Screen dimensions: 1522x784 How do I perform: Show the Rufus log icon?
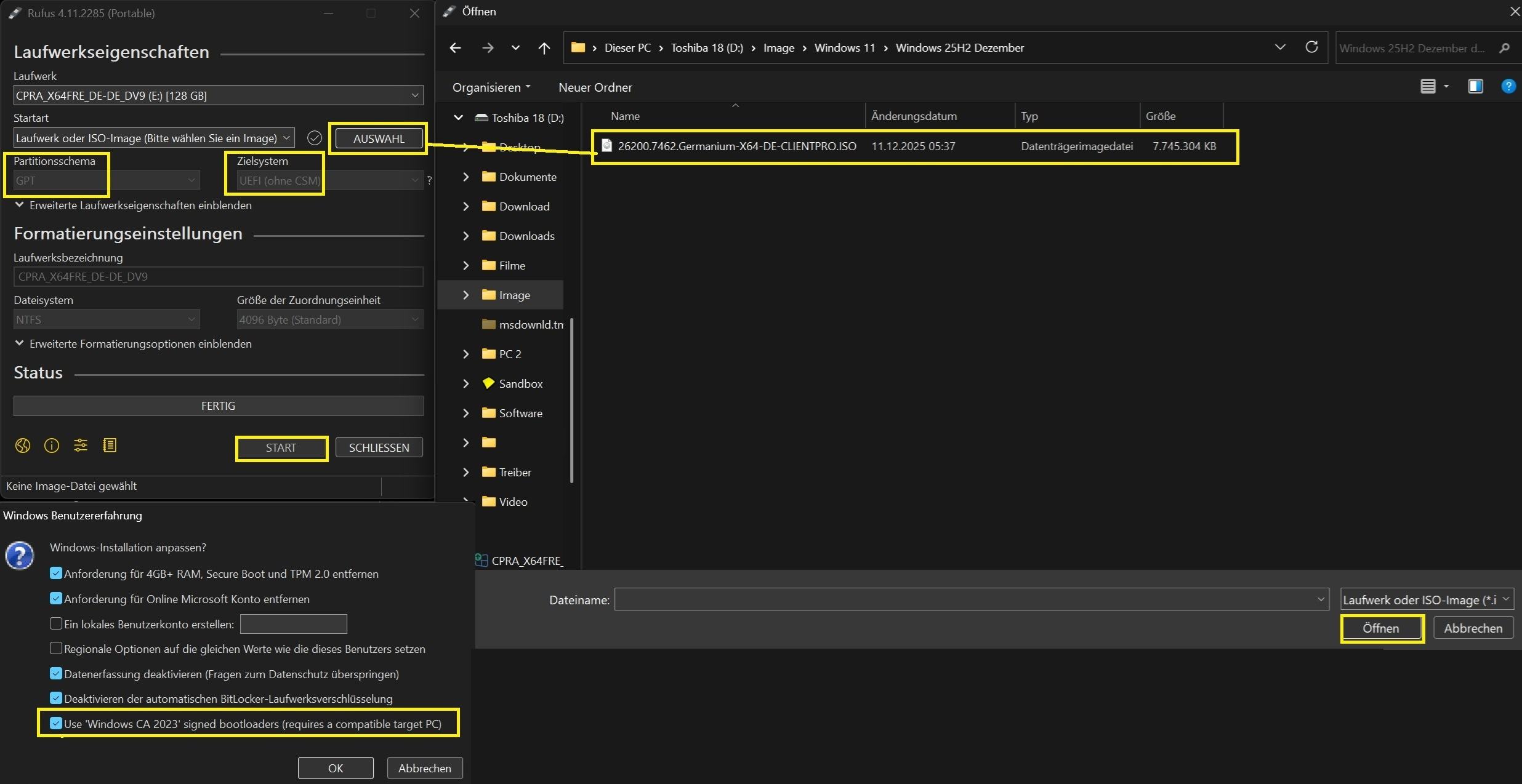[110, 445]
